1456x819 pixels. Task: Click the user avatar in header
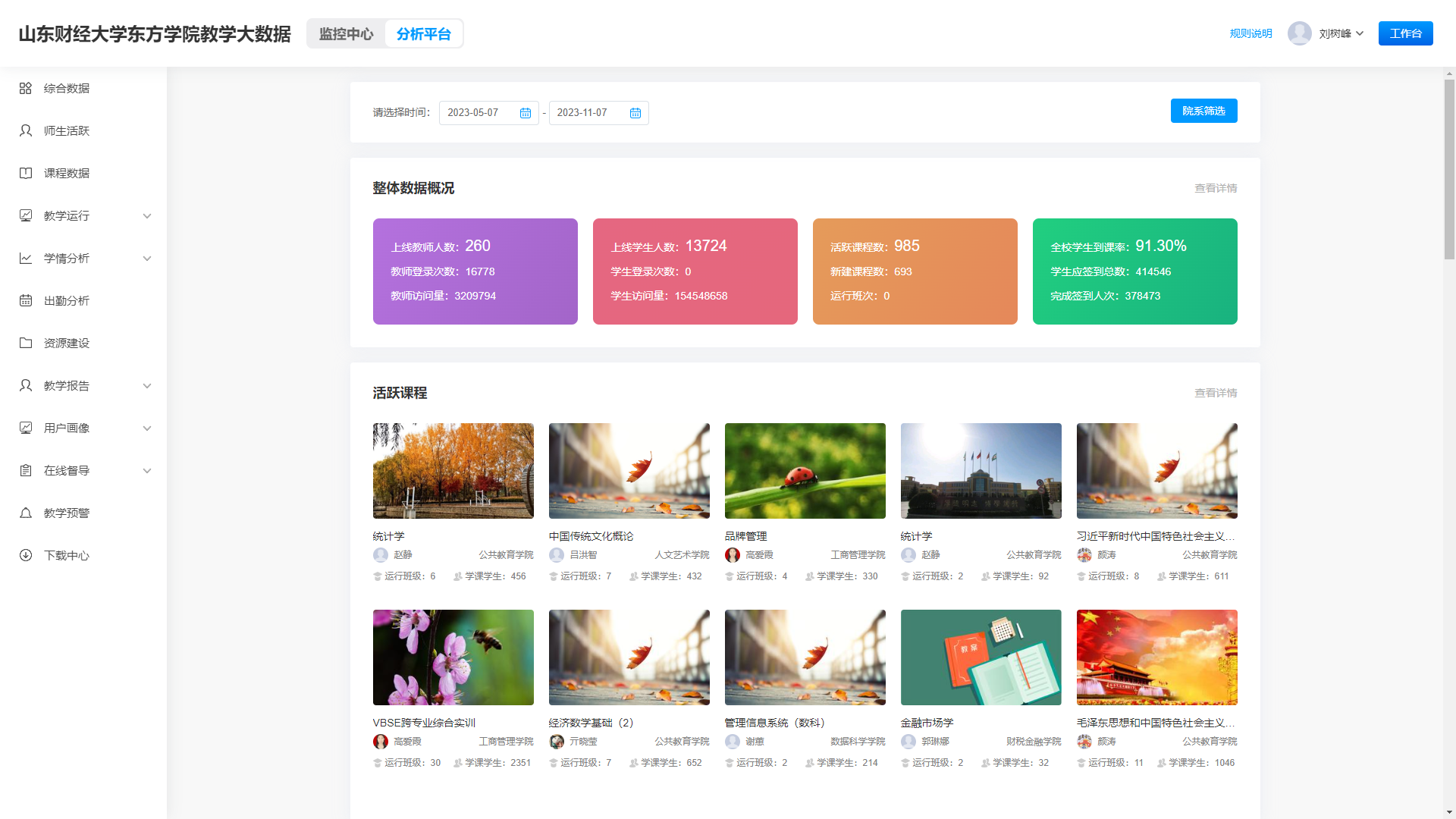click(x=1299, y=33)
